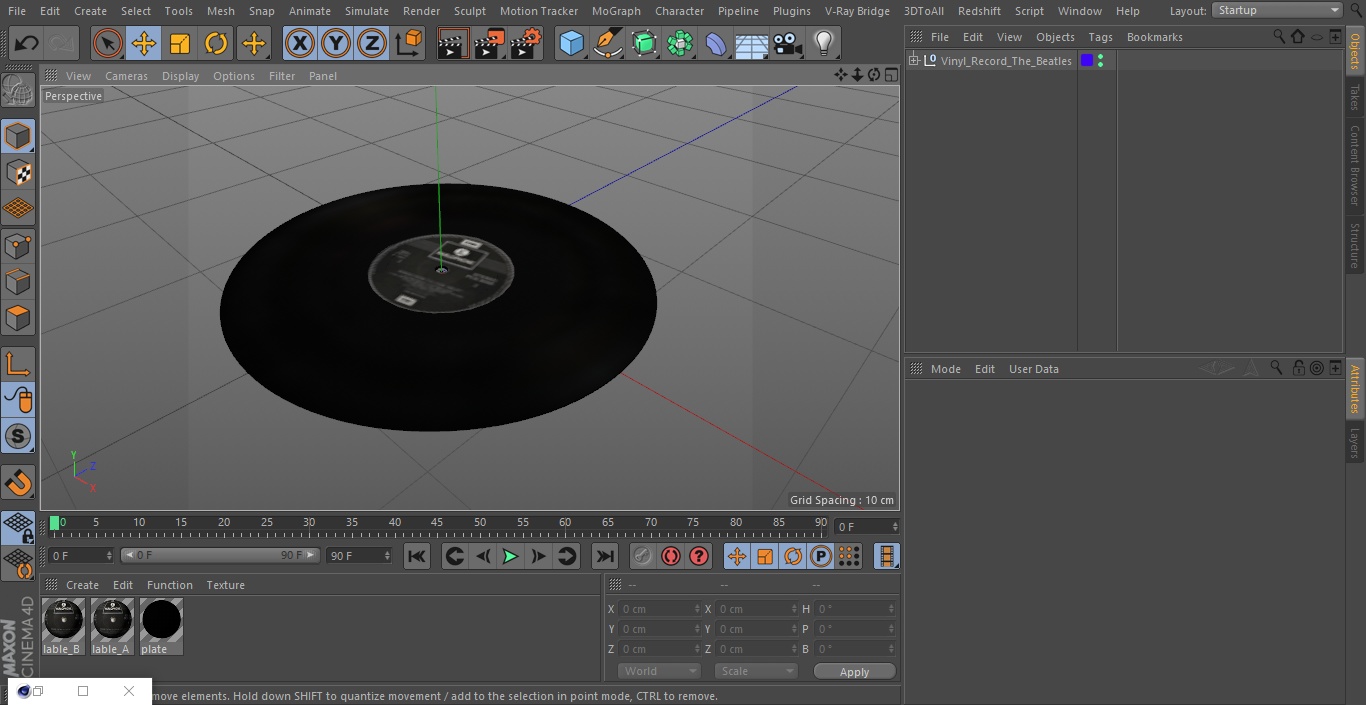1366x705 pixels.
Task: Open the spline Pen tool
Action: tap(608, 44)
